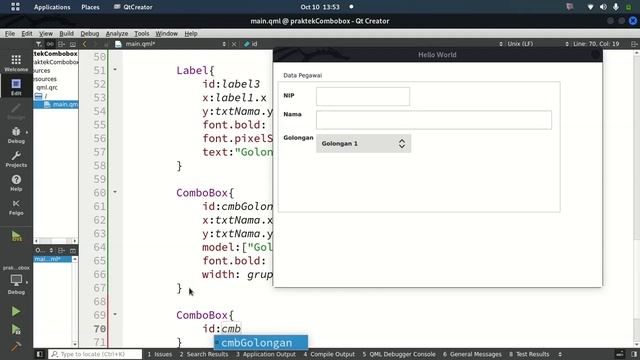
Task: Open the Golongan 1 combo box
Action: click(x=363, y=143)
